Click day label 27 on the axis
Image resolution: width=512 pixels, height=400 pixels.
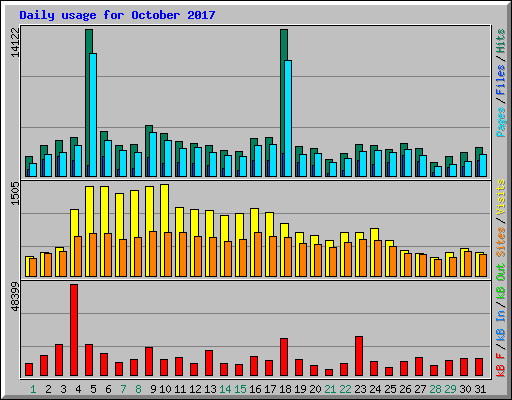click(x=420, y=389)
